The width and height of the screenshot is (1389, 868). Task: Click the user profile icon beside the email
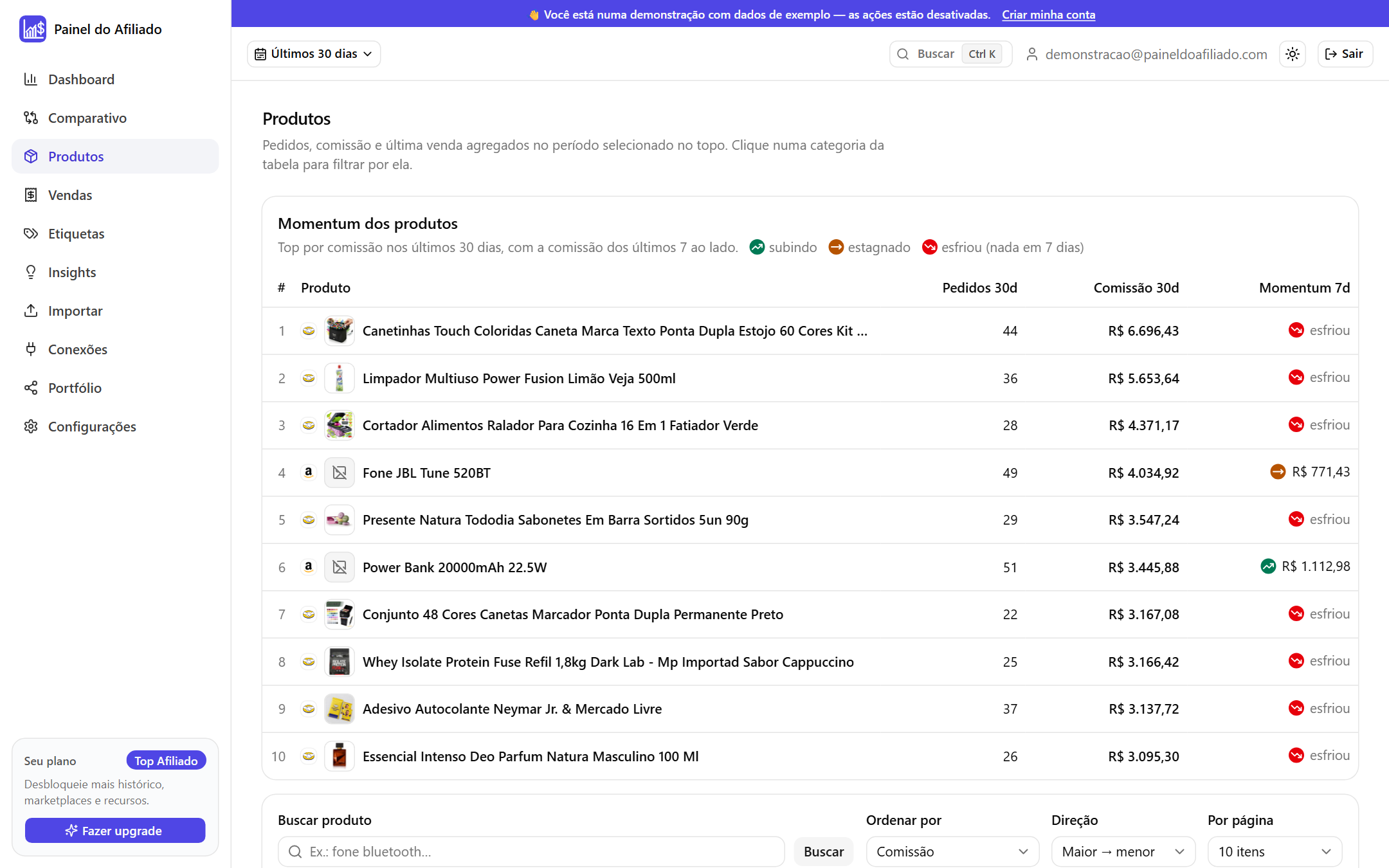tap(1031, 54)
